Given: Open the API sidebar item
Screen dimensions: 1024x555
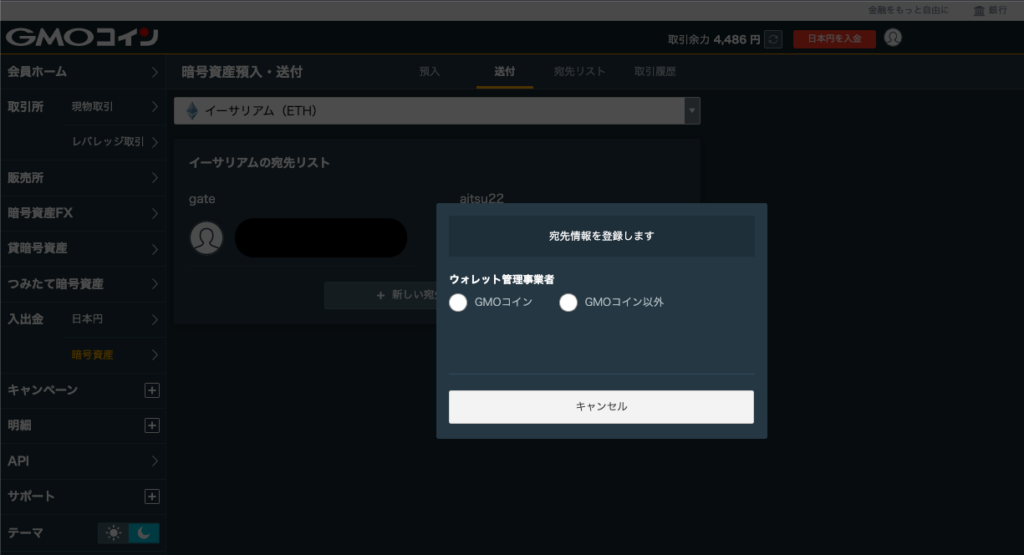Looking at the screenshot, I should (x=82, y=461).
